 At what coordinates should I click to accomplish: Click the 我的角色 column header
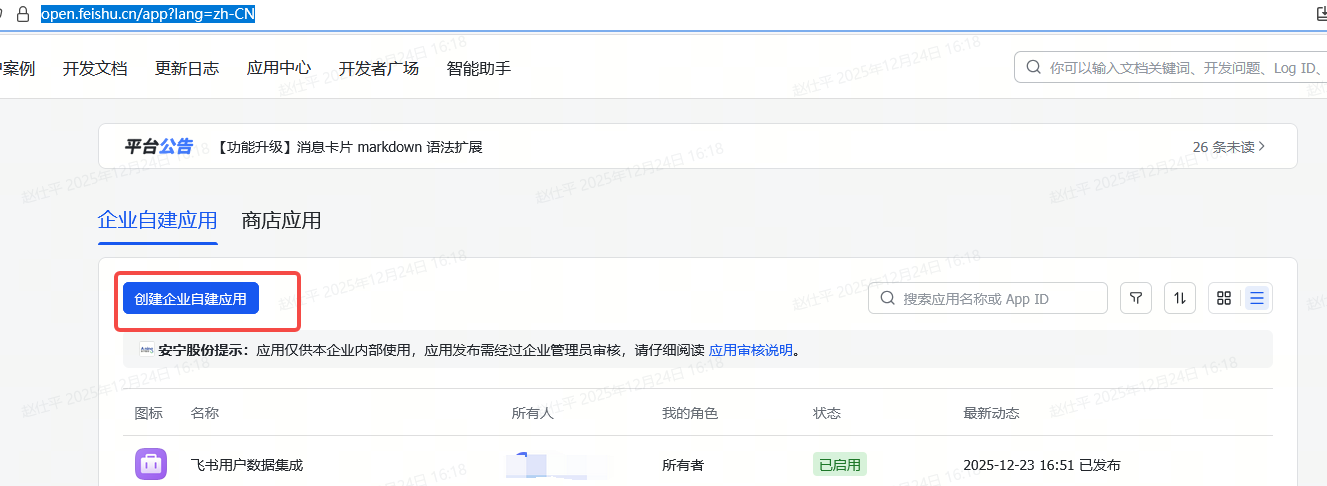[690, 413]
